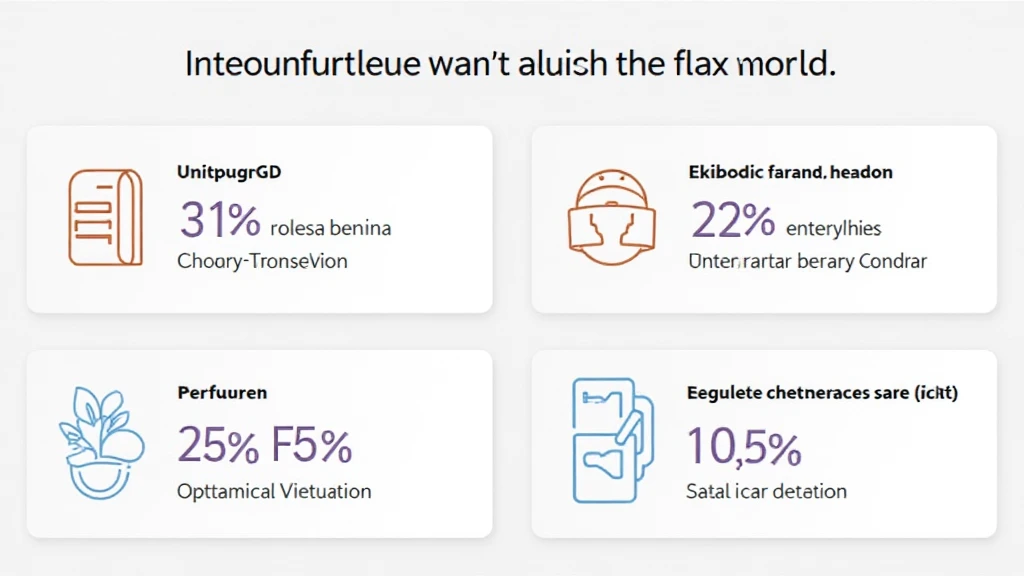
Task: Select the 'Eegulete chetneraces sare (iclt)' heading
Action: click(822, 393)
